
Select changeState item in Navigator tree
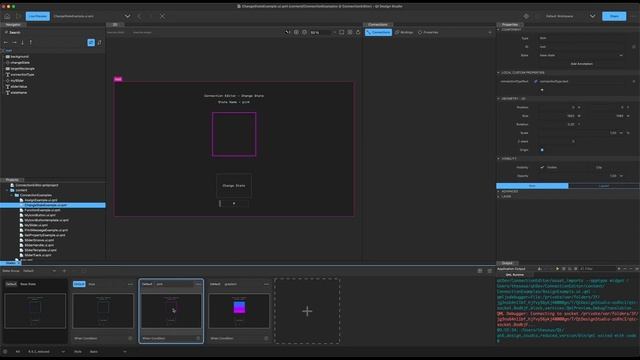[x=20, y=63]
